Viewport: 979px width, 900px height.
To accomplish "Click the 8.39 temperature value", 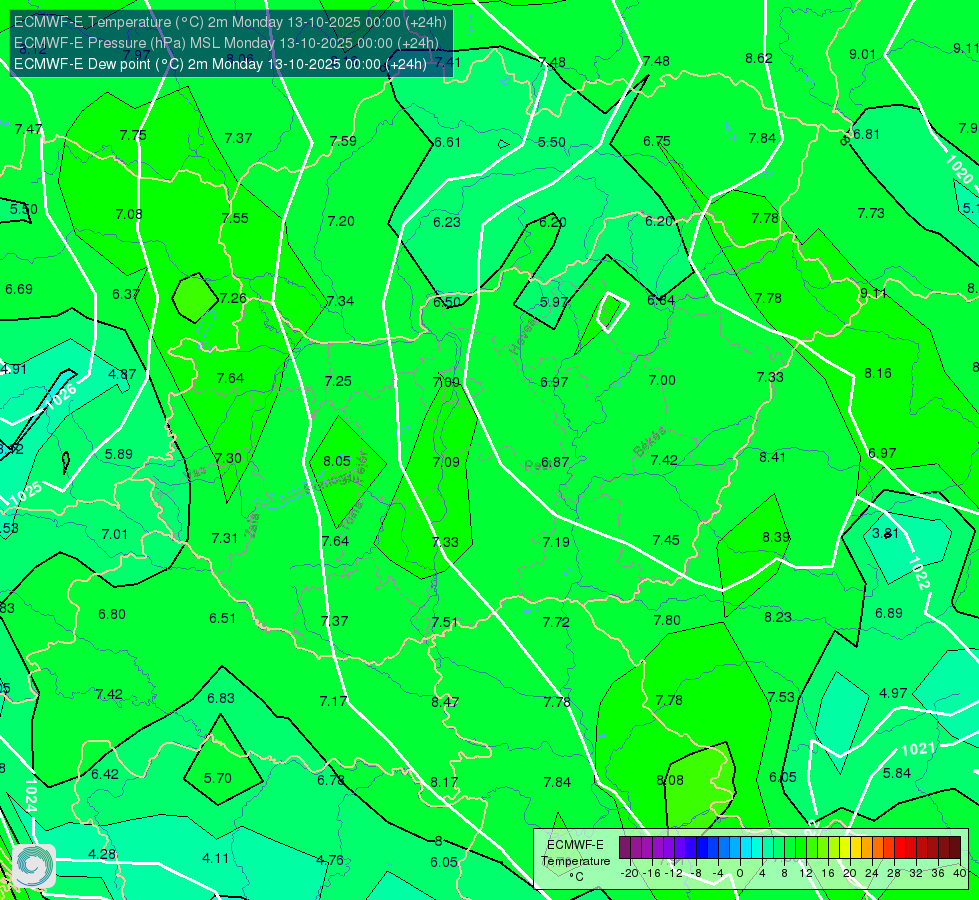I will tap(776, 537).
